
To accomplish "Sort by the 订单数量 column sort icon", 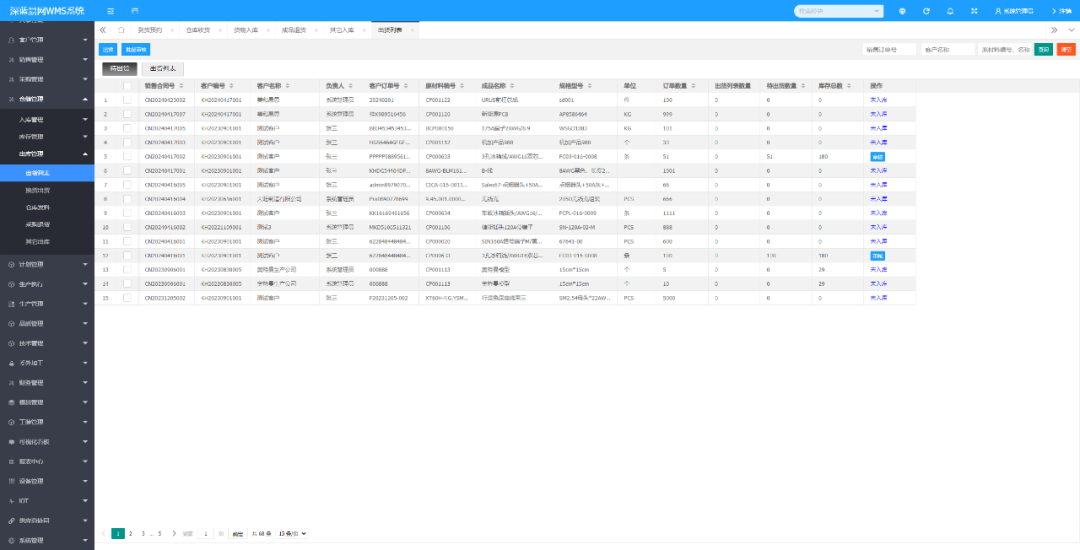I will click(694, 86).
